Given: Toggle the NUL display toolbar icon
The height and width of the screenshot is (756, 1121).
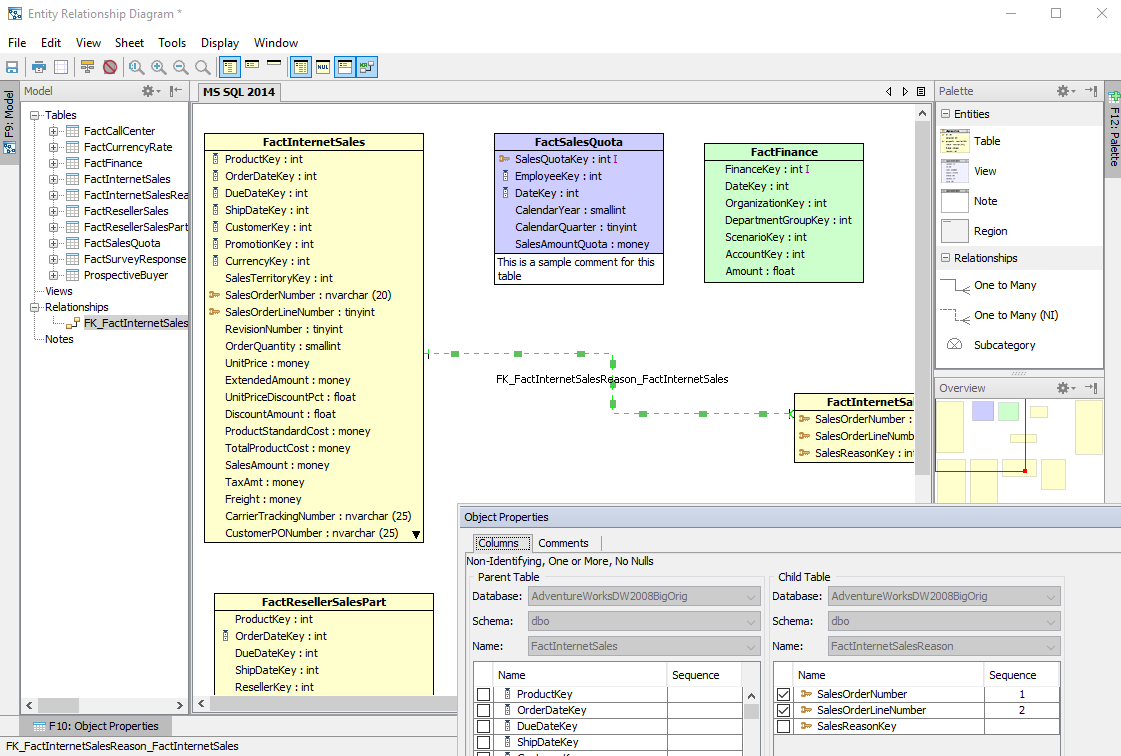Looking at the screenshot, I should pos(323,67).
